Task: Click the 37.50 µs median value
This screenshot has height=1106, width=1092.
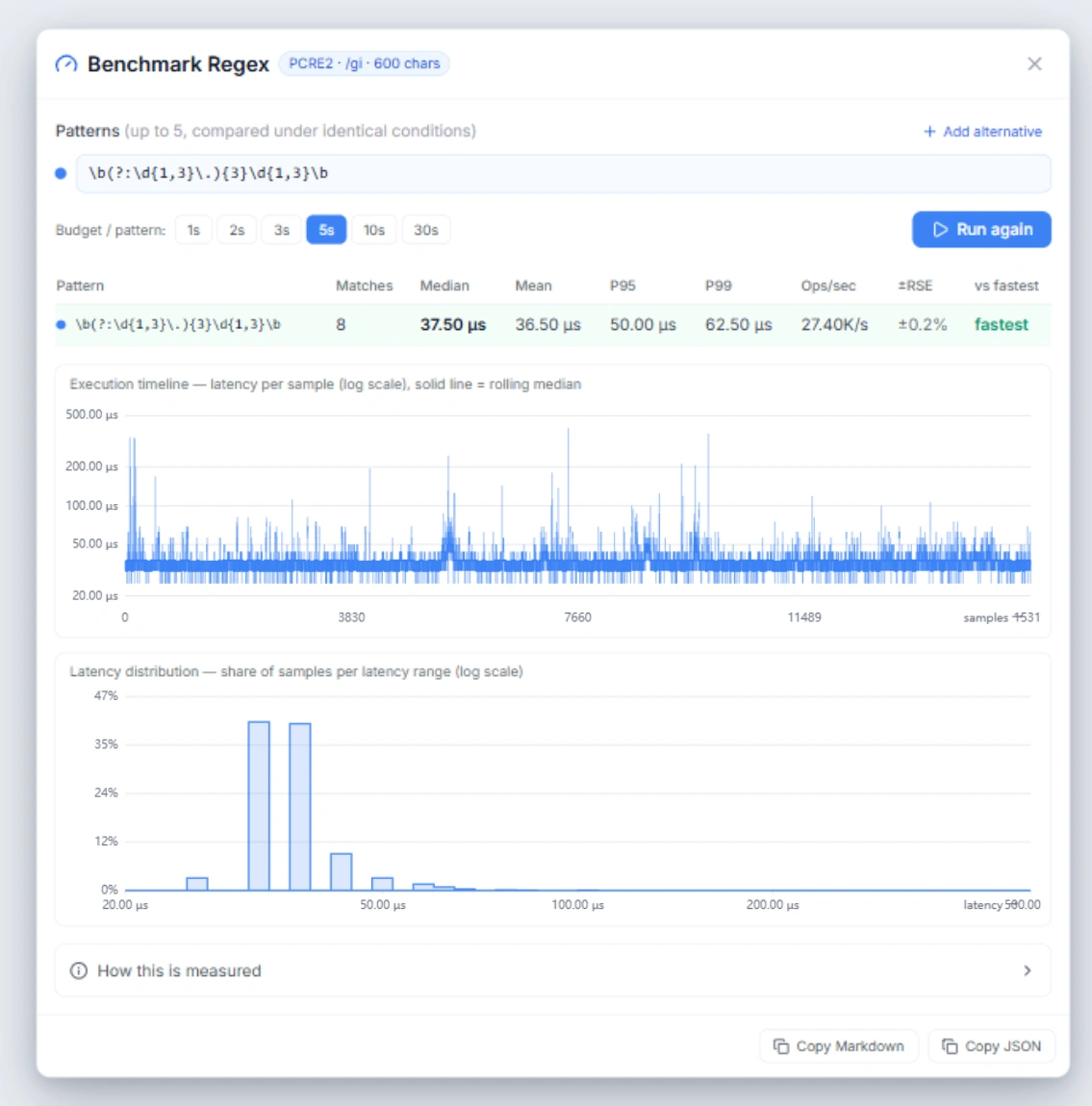Action: click(453, 325)
